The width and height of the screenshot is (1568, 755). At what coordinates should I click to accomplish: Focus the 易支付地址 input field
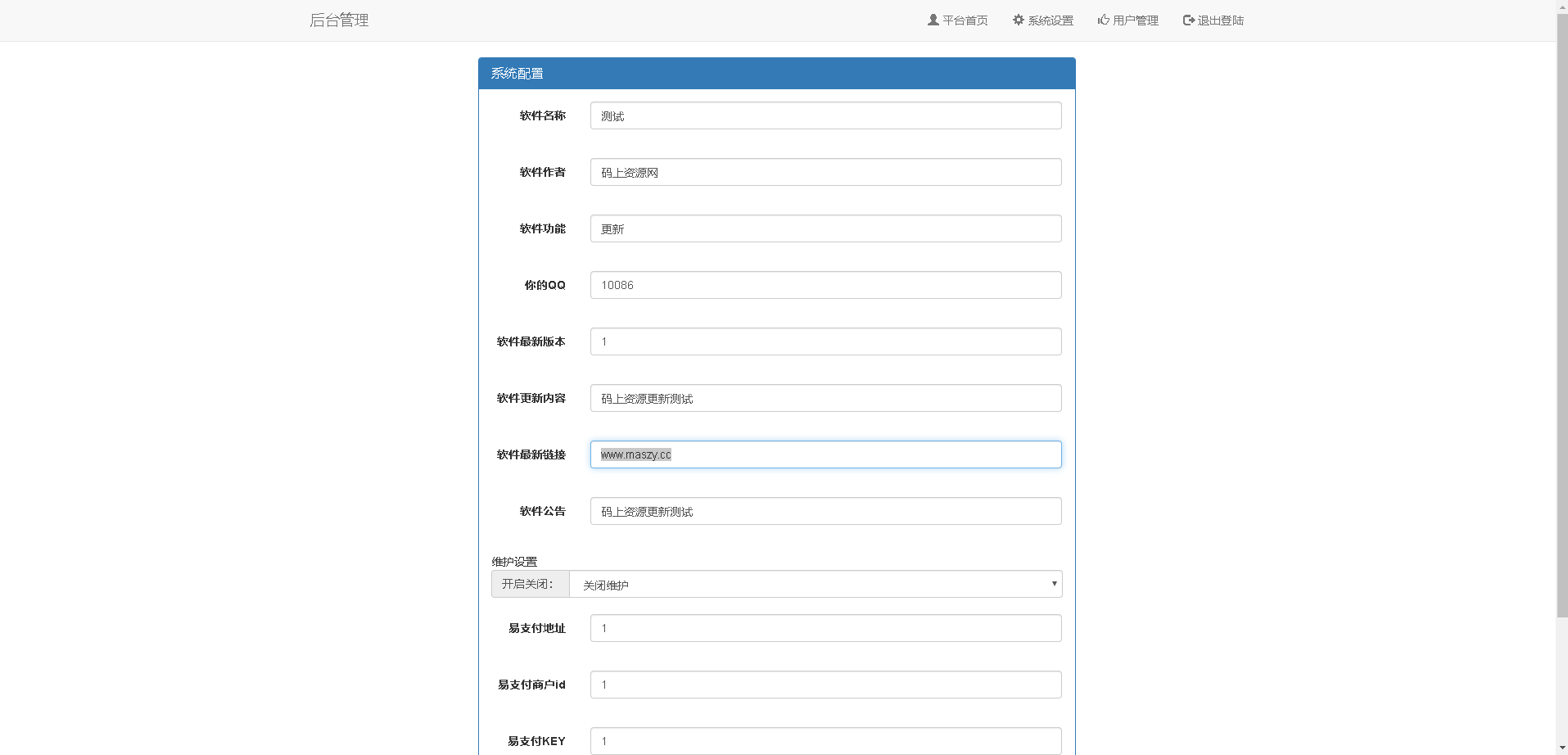[825, 628]
